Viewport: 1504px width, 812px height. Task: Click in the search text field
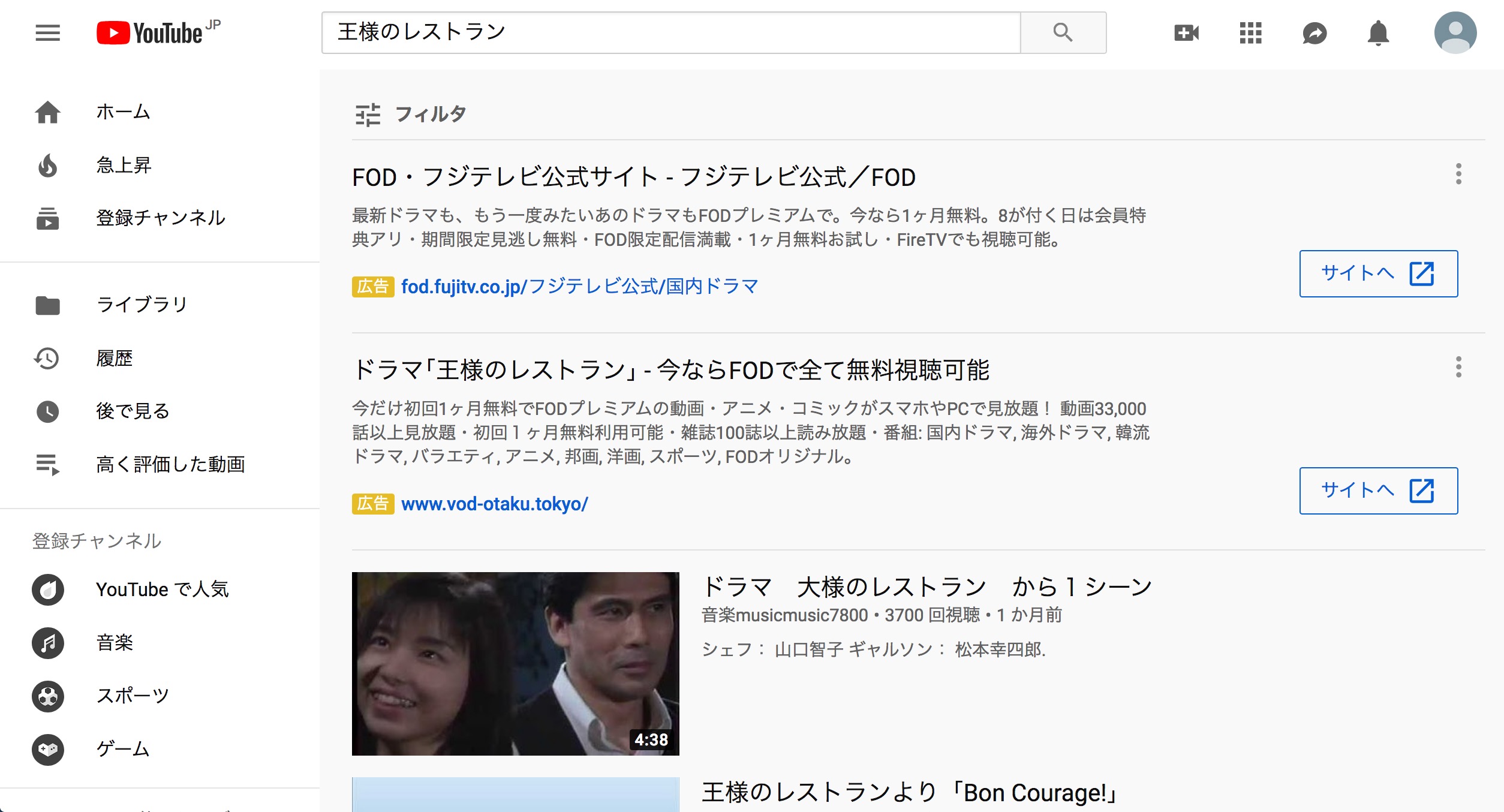click(x=670, y=32)
